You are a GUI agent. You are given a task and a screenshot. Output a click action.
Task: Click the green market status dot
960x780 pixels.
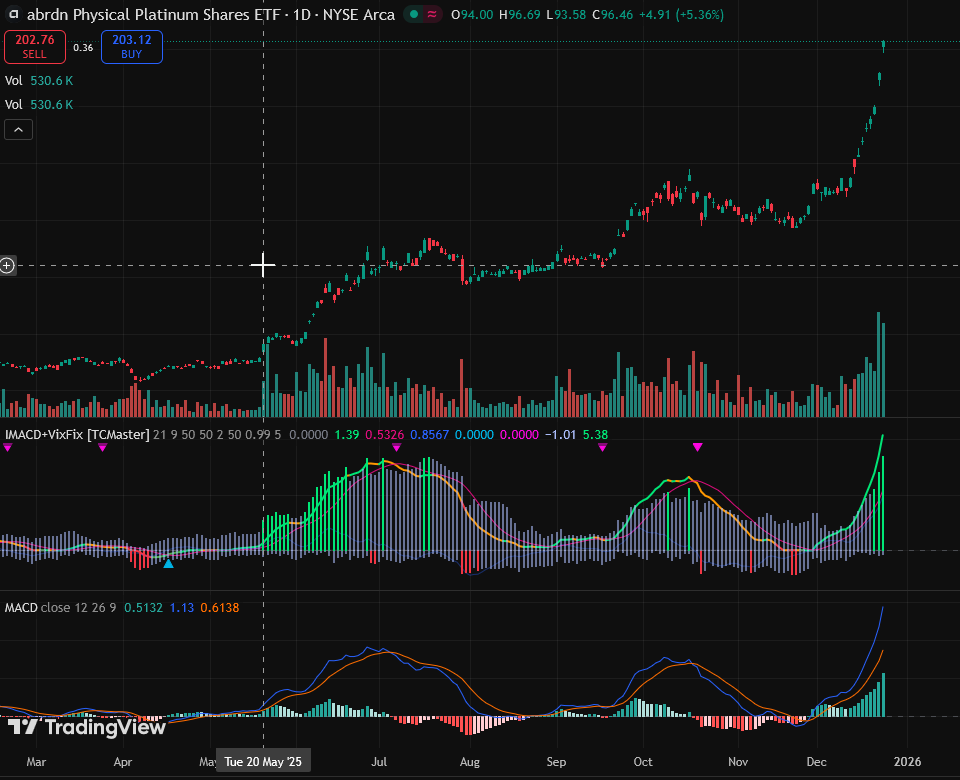coord(414,14)
